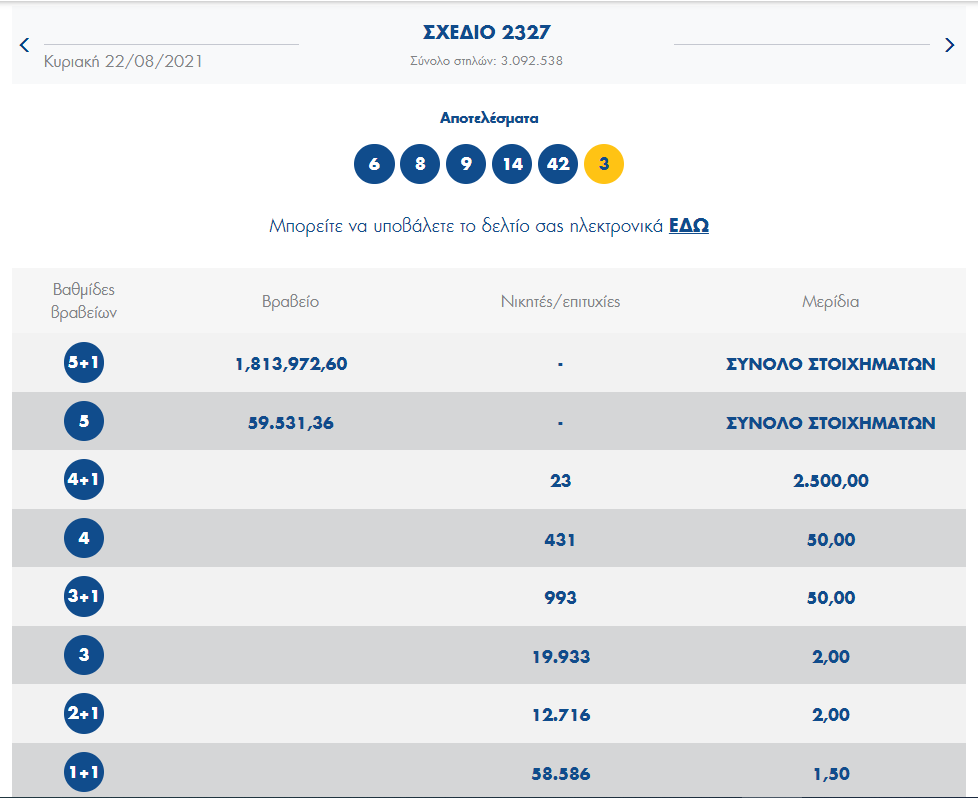The width and height of the screenshot is (978, 798).
Task: Click the Μερίδια column header
Action: pos(830,301)
